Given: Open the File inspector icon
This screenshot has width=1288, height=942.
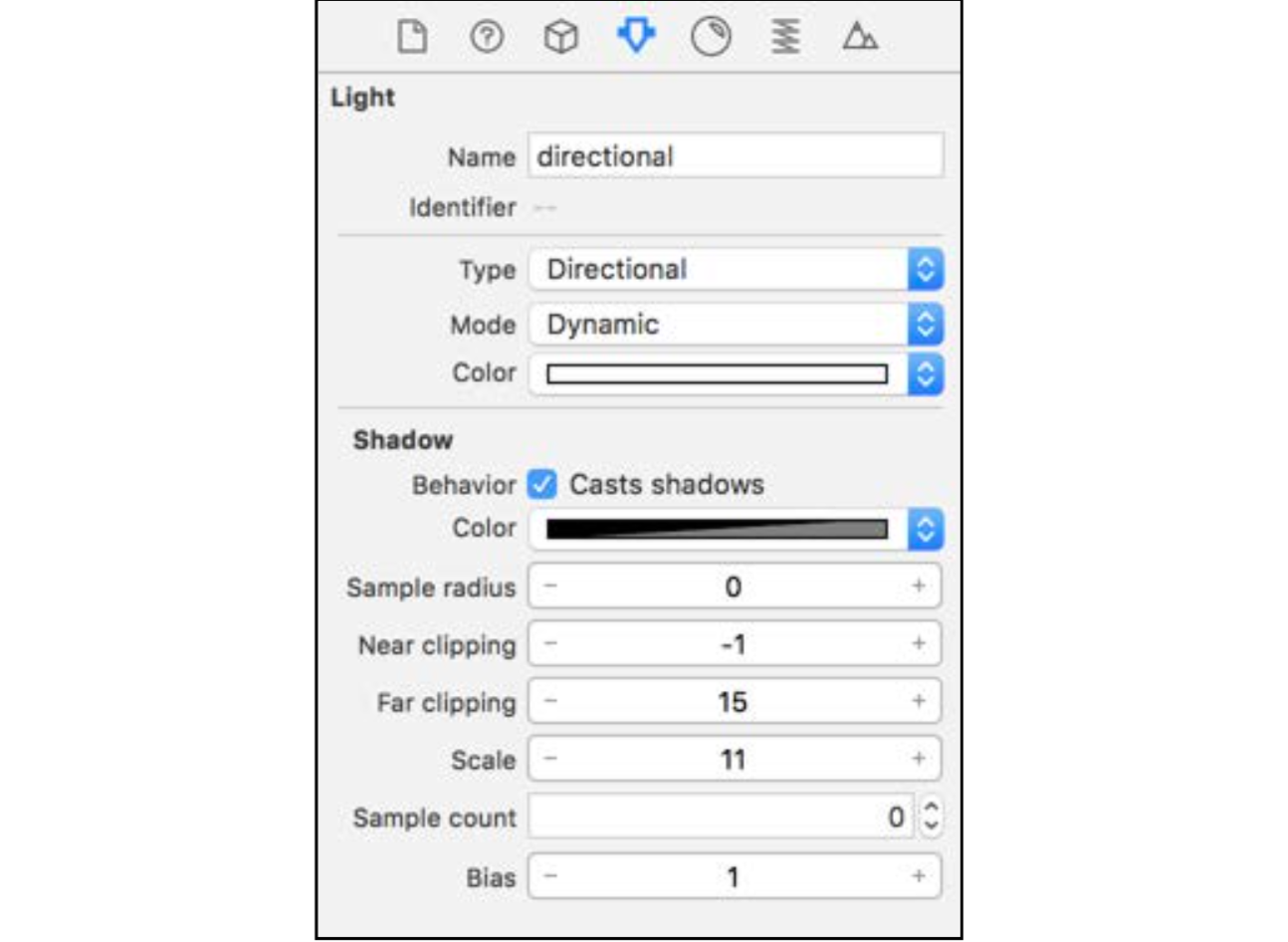Looking at the screenshot, I should point(412,38).
